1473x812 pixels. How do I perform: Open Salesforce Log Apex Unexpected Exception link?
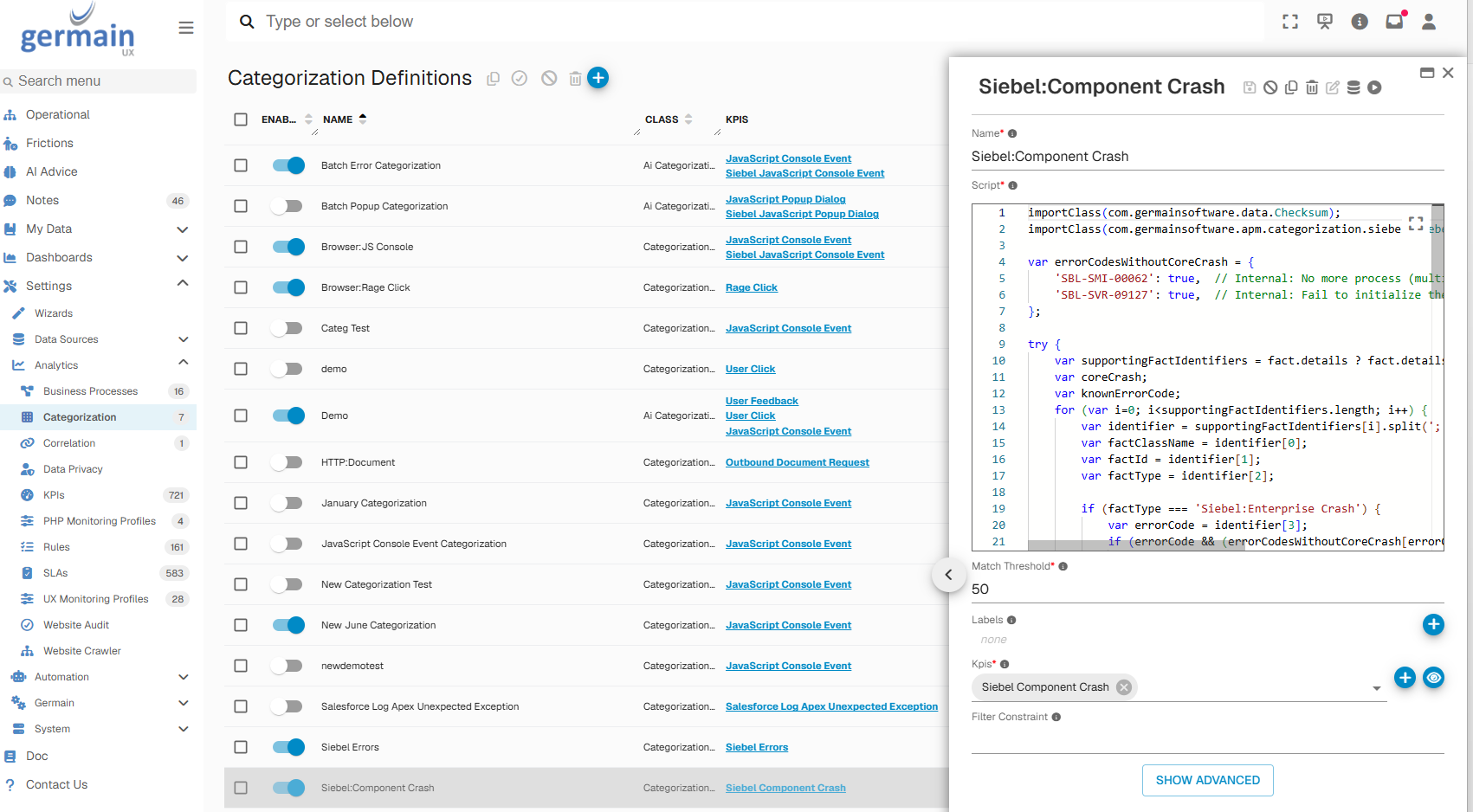tap(831, 706)
